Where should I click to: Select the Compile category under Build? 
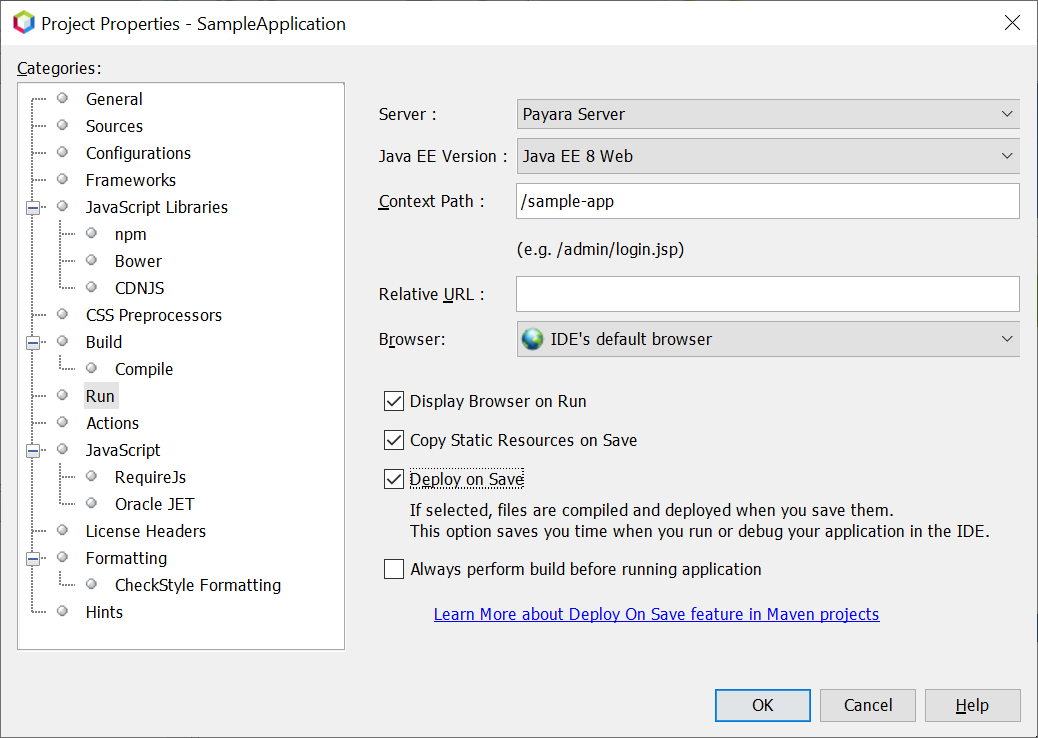tap(143, 369)
